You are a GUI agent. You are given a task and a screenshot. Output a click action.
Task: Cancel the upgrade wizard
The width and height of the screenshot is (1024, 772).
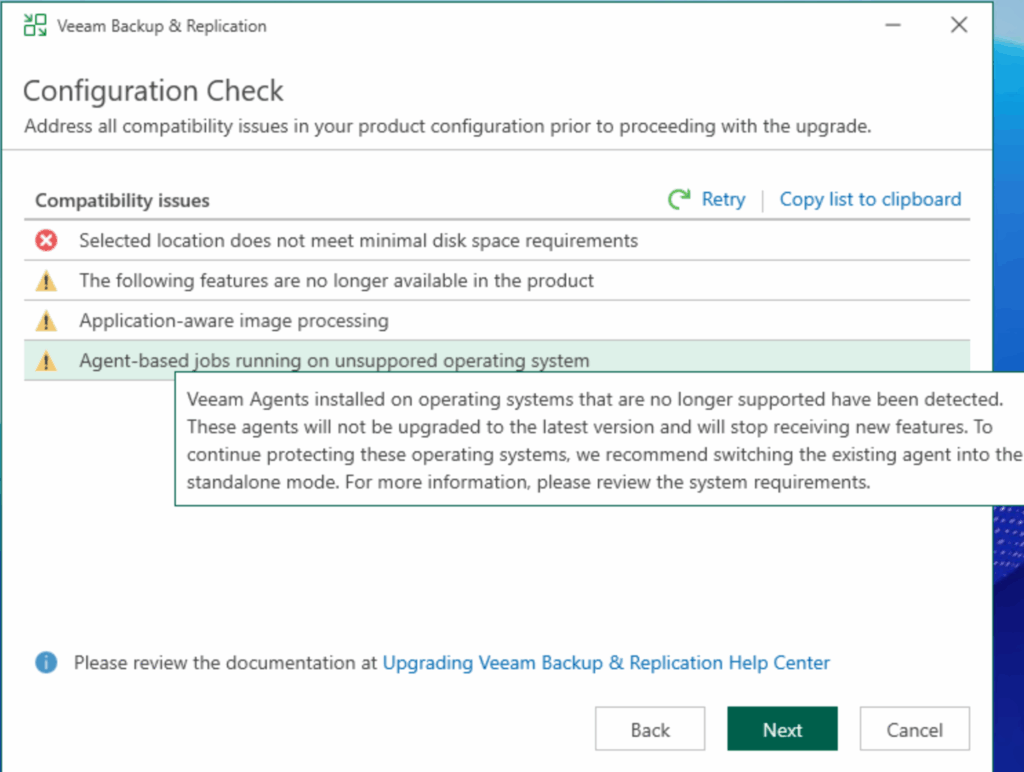click(914, 730)
